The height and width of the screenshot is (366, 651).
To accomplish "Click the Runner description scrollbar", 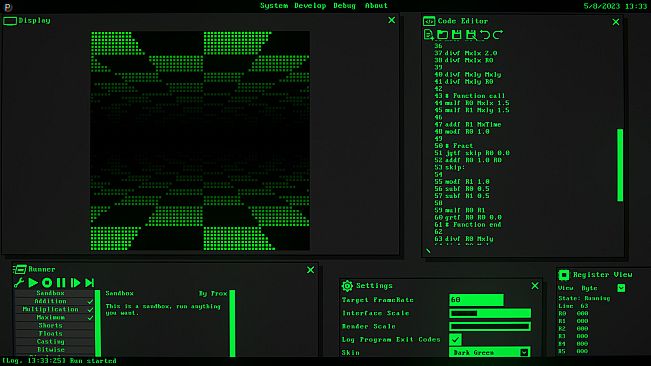I will 232,323.
